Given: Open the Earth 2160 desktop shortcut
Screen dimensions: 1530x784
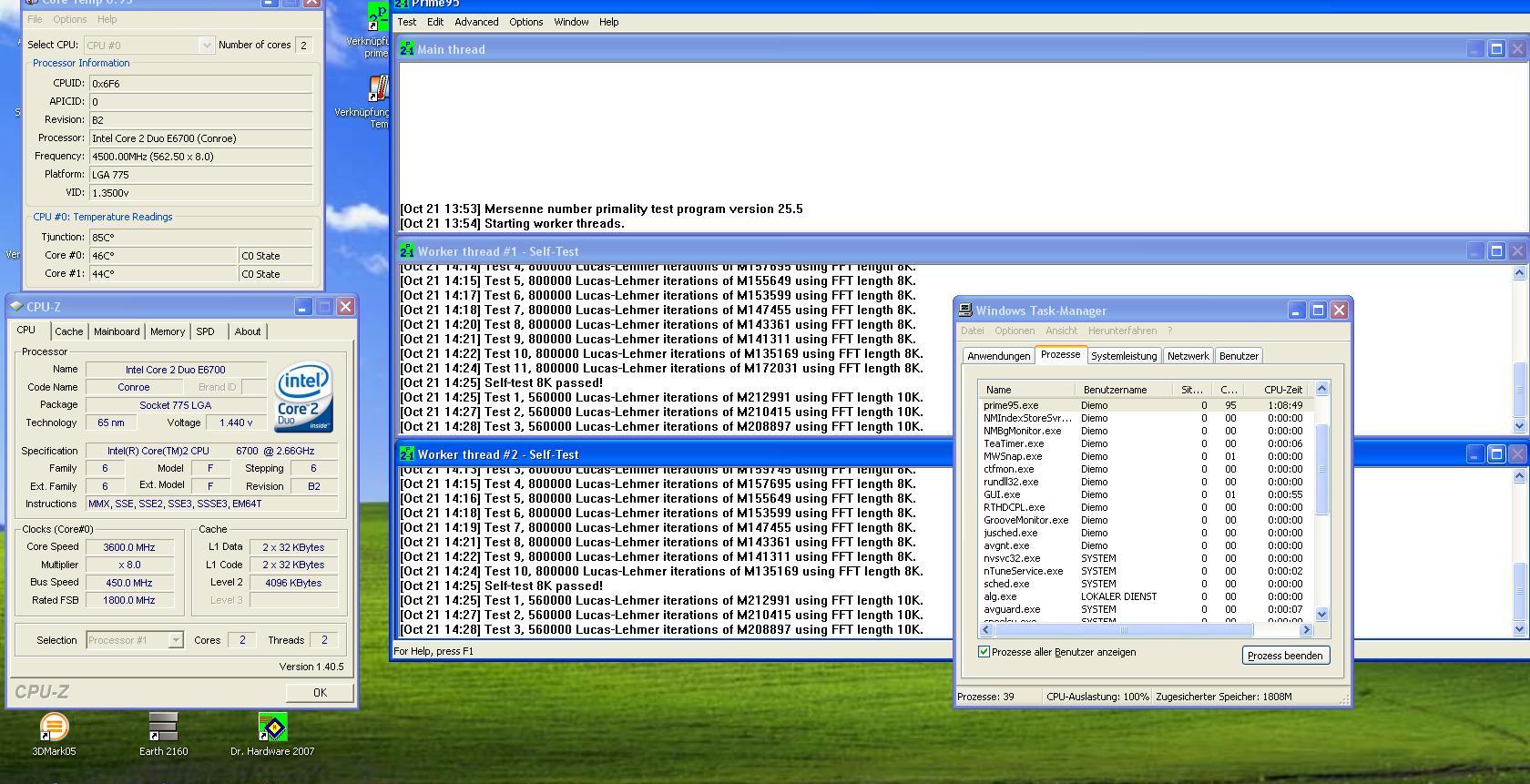Looking at the screenshot, I should (x=163, y=734).
